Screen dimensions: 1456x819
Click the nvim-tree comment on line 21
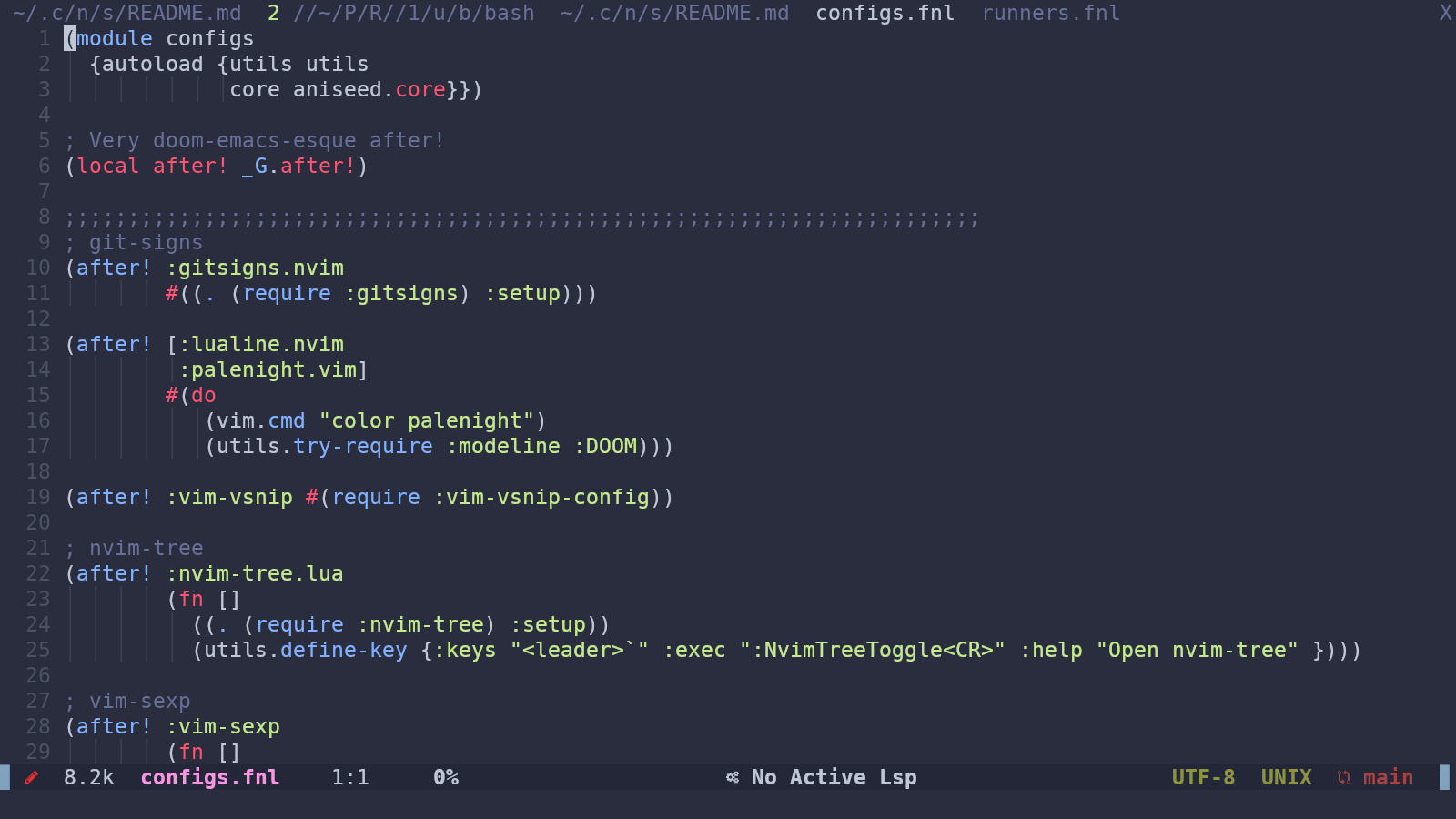coord(134,548)
